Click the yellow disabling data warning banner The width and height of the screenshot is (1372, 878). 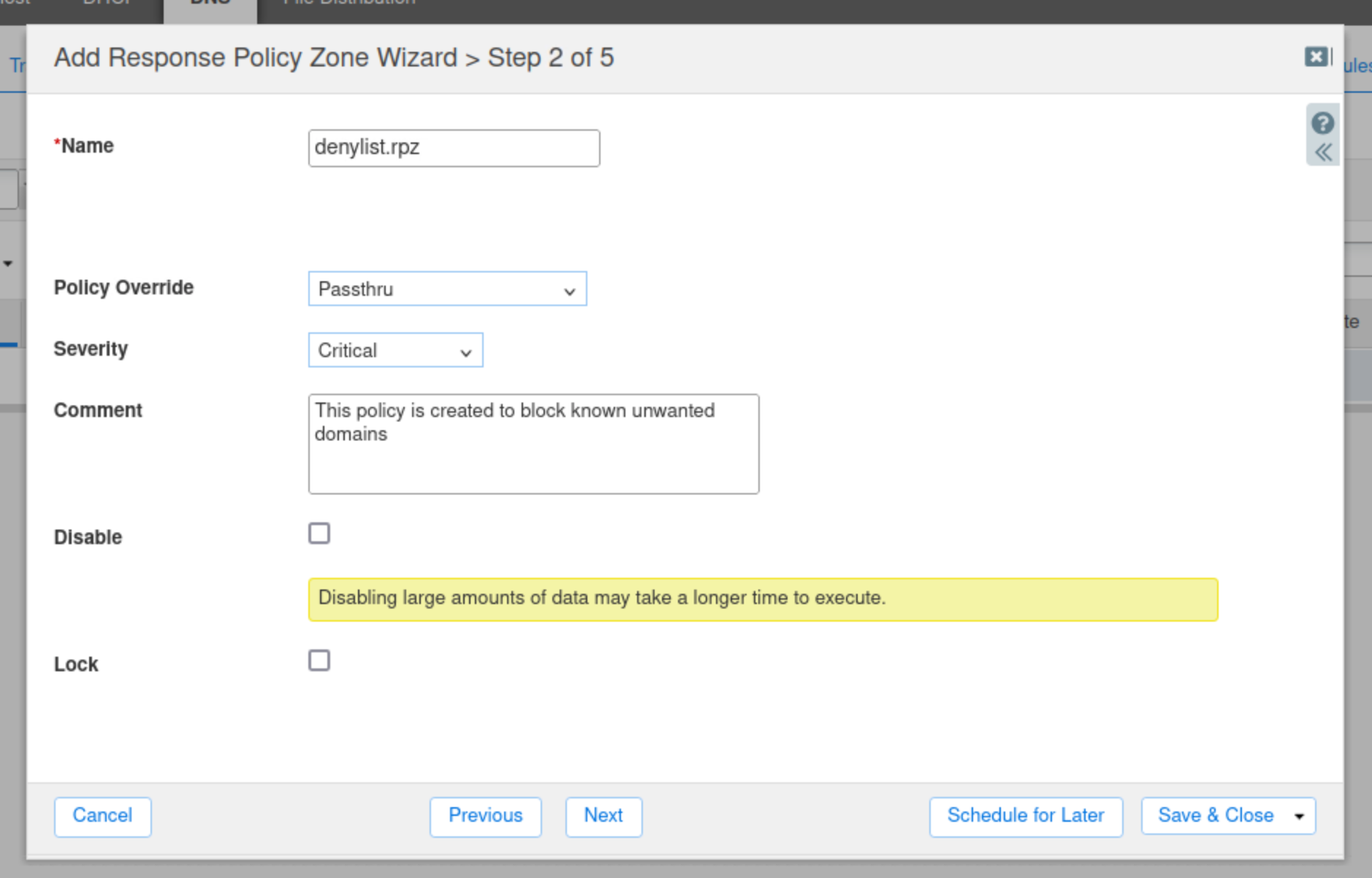tap(762, 599)
